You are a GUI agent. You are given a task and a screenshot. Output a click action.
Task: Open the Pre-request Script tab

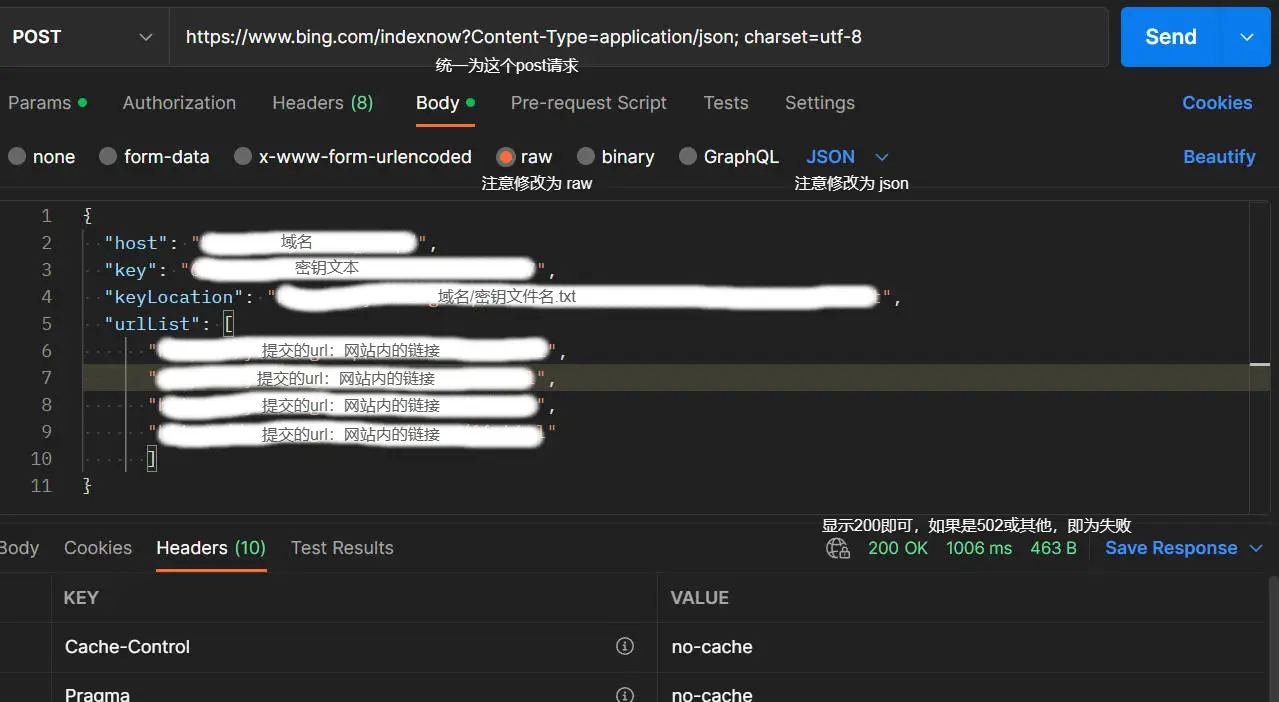[x=588, y=103]
